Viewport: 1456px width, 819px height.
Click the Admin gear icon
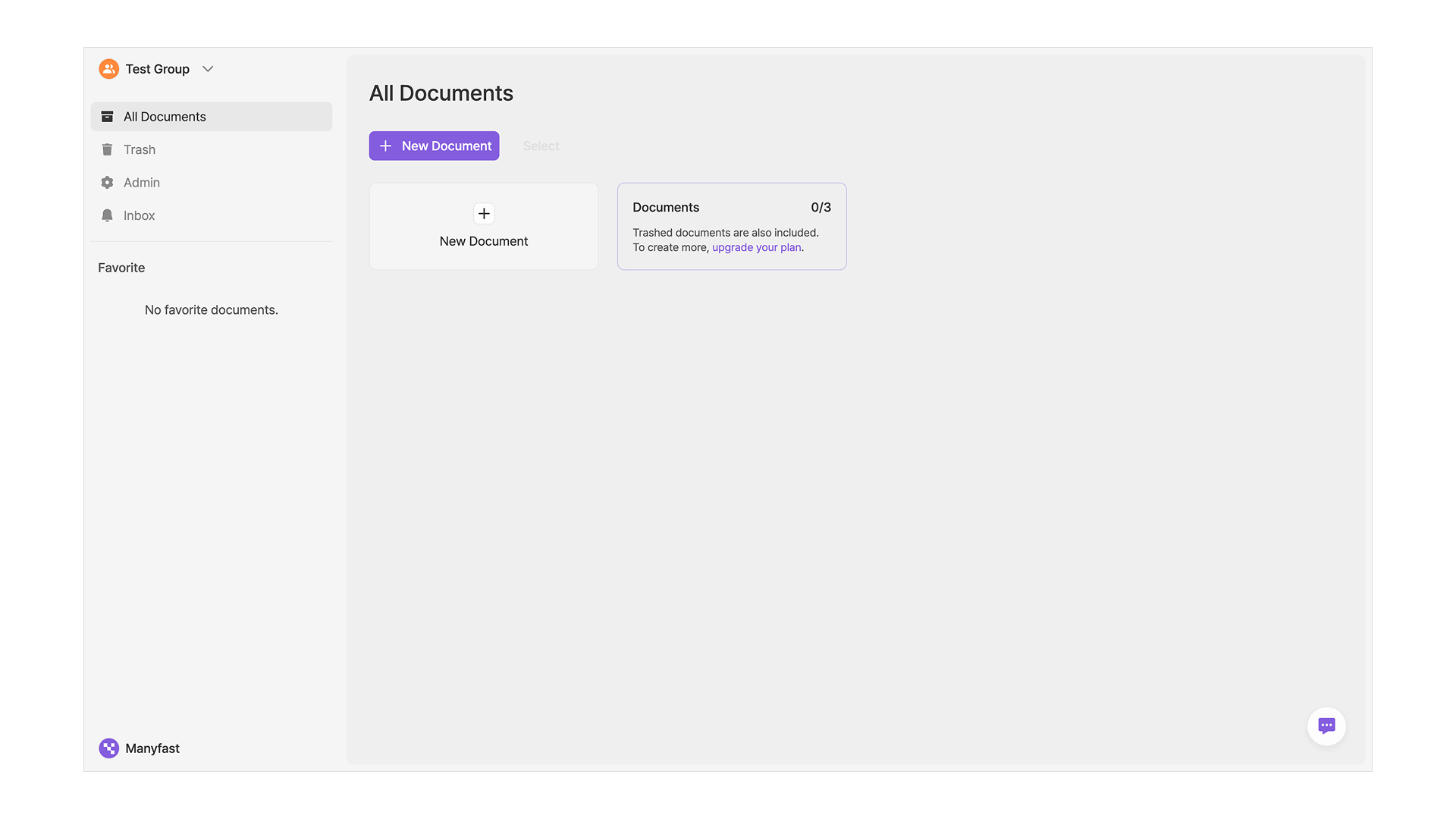107,183
